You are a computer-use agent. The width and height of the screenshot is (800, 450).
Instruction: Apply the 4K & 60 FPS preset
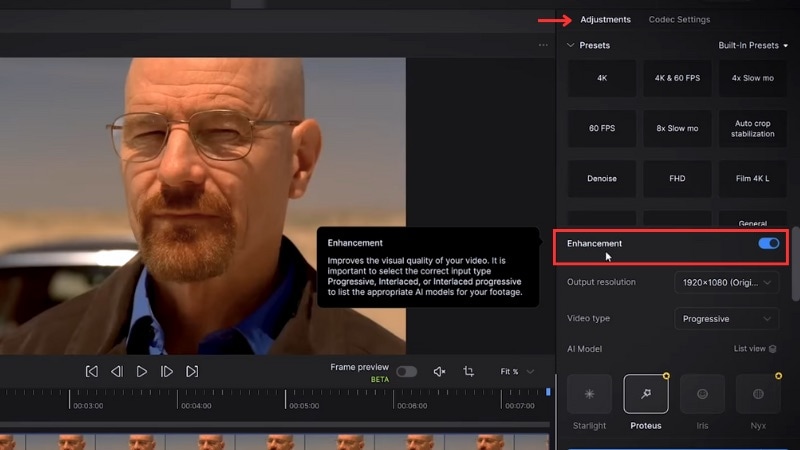[x=677, y=78]
